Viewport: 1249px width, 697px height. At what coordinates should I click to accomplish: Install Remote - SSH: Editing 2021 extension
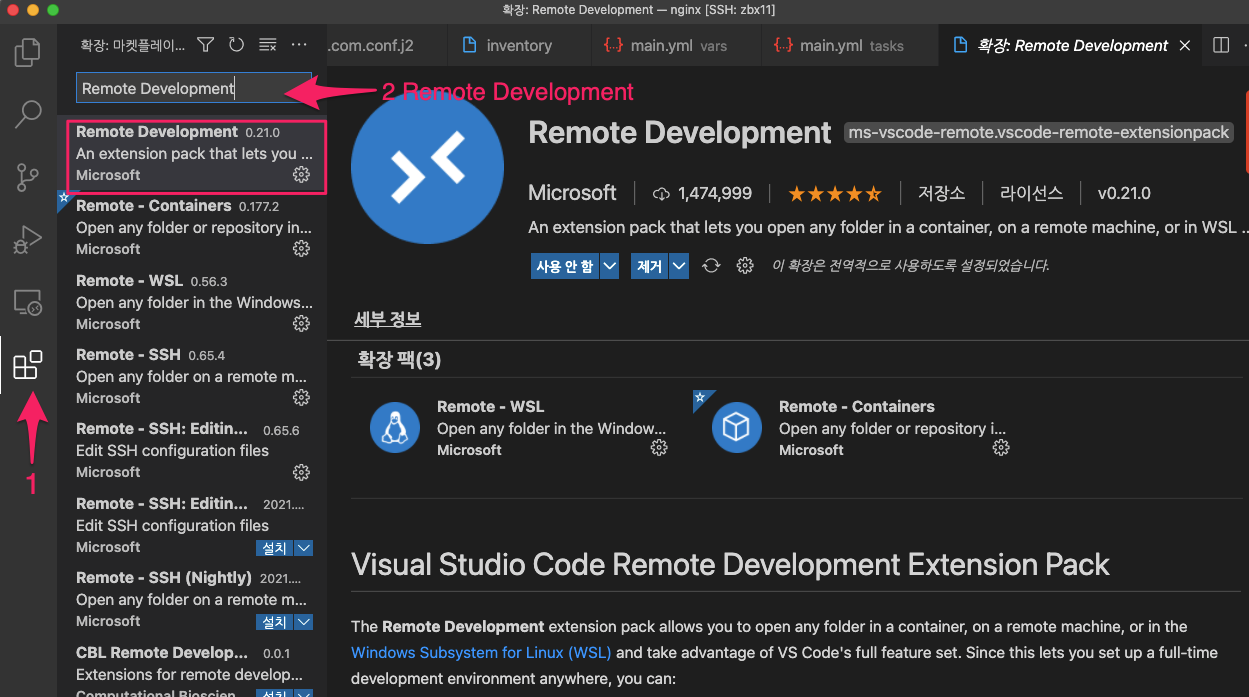pos(275,548)
